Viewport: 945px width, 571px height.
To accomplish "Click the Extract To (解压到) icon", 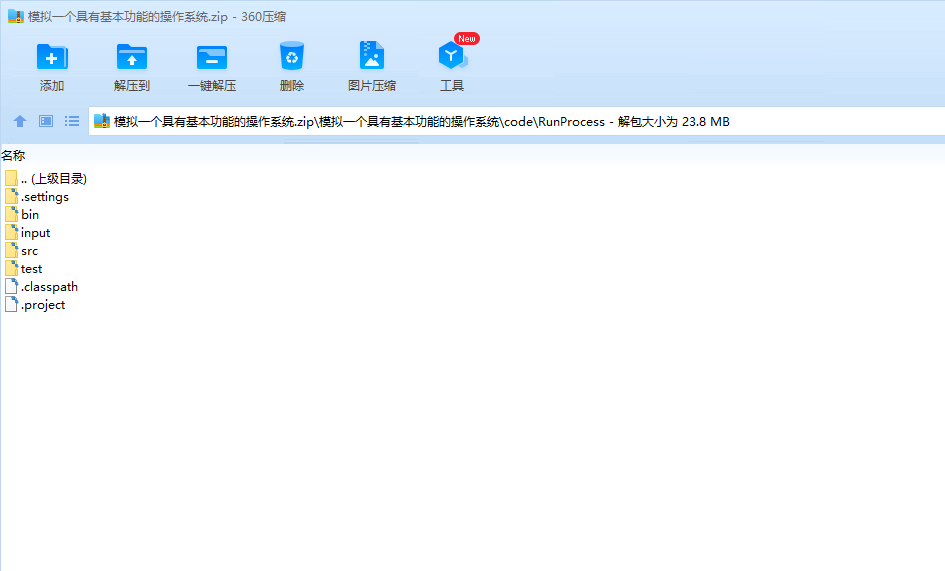I will [131, 57].
